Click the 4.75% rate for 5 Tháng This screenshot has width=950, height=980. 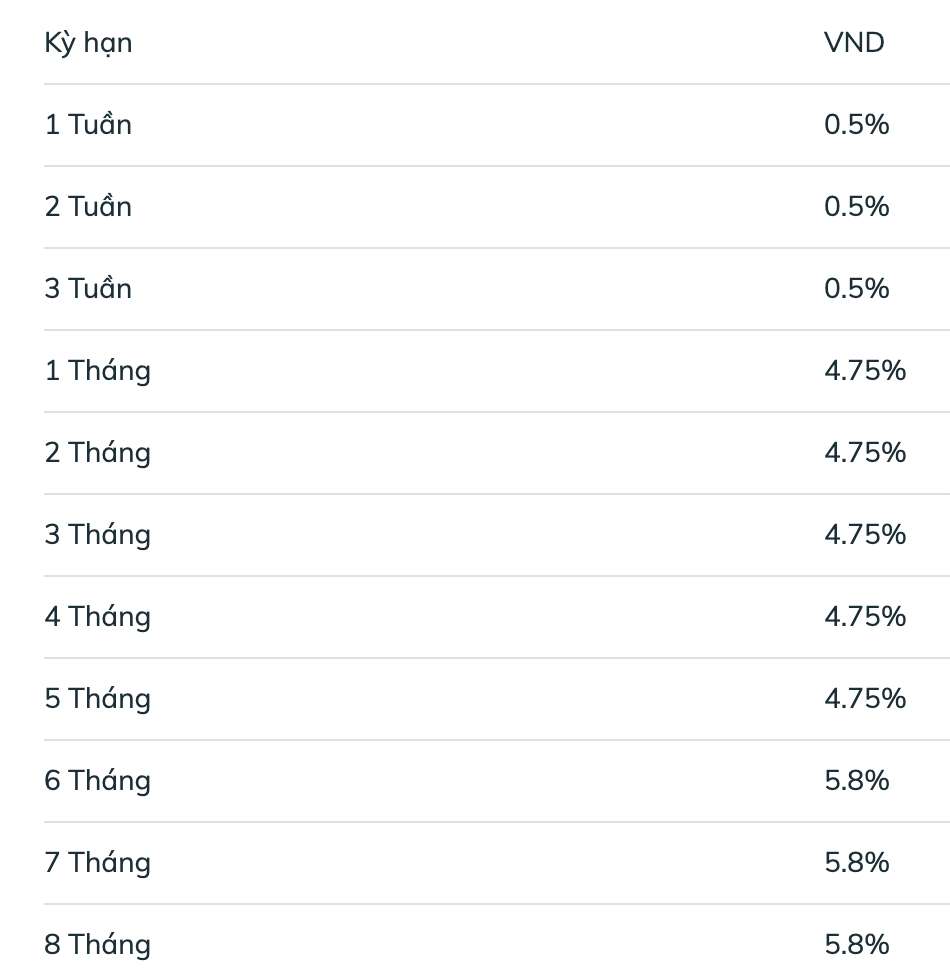tap(865, 699)
